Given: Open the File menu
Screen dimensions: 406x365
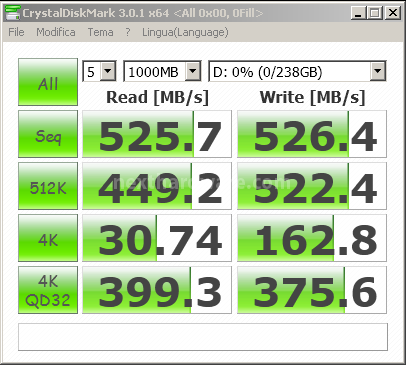Looking at the screenshot, I should [16, 32].
